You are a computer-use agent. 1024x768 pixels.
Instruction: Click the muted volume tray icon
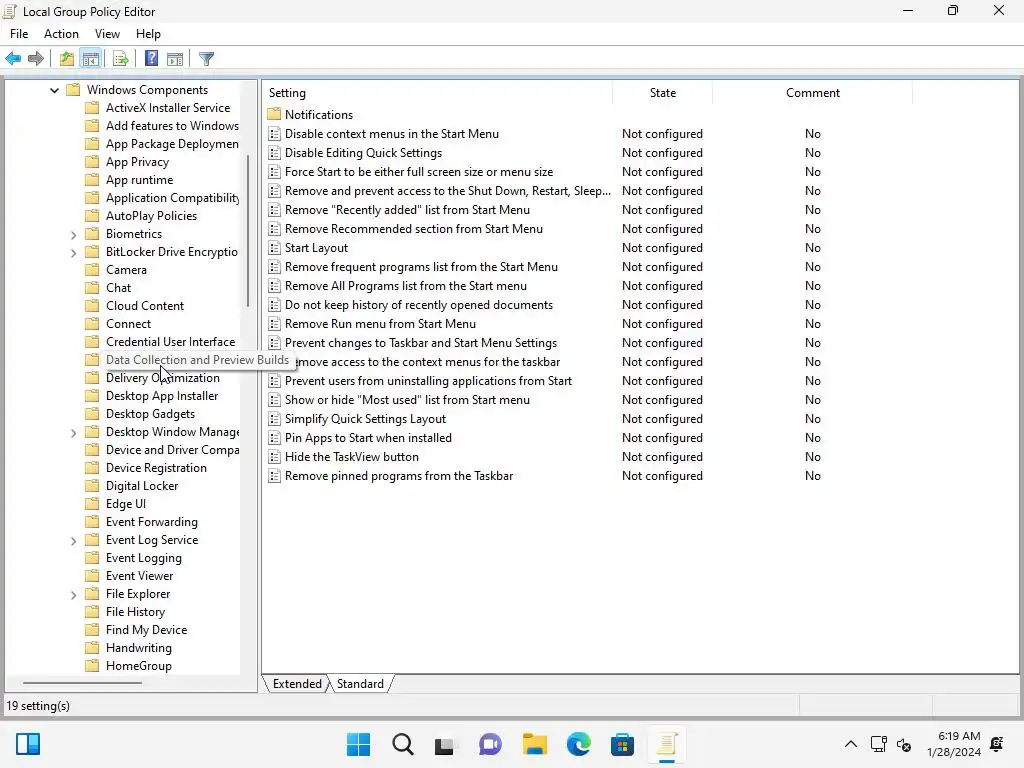(x=904, y=744)
